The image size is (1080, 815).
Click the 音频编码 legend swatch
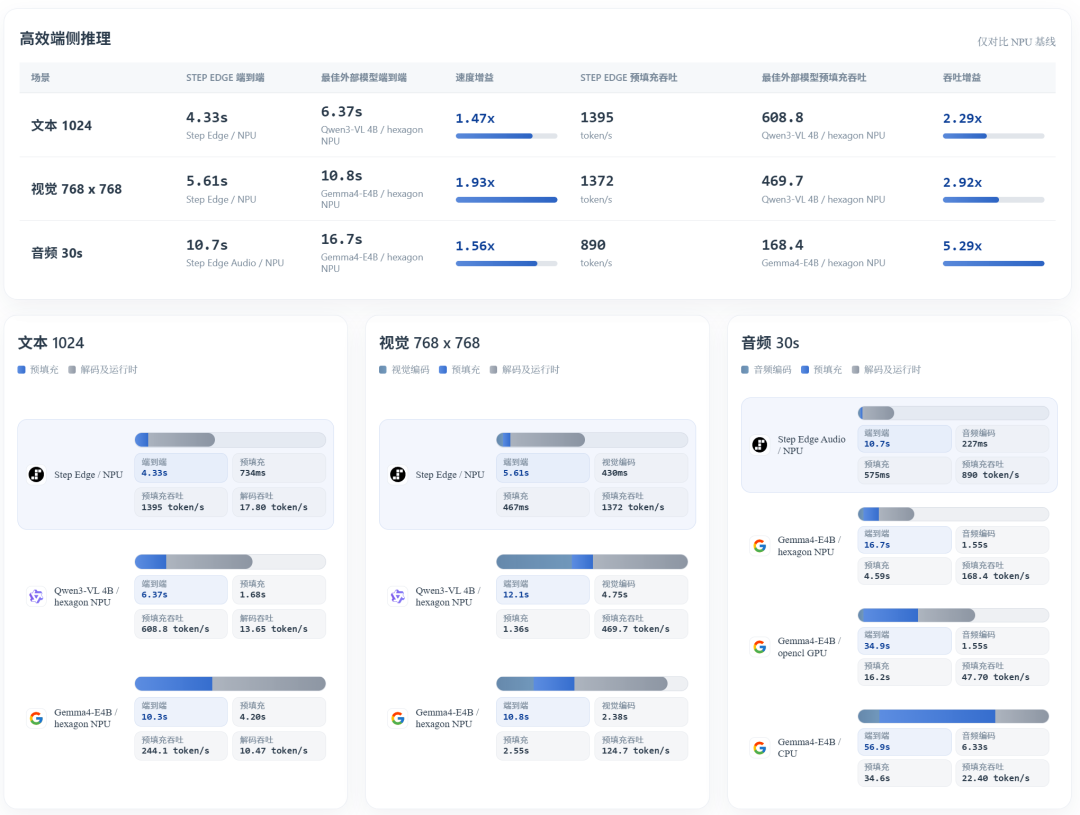pos(745,370)
